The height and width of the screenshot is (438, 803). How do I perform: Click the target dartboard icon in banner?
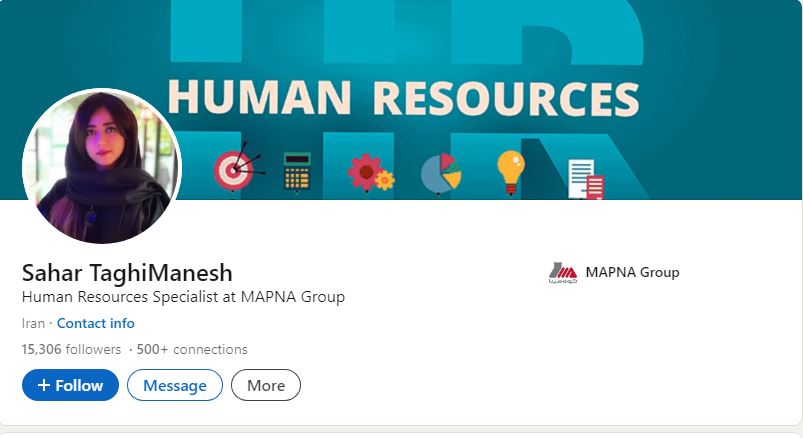tap(238, 167)
